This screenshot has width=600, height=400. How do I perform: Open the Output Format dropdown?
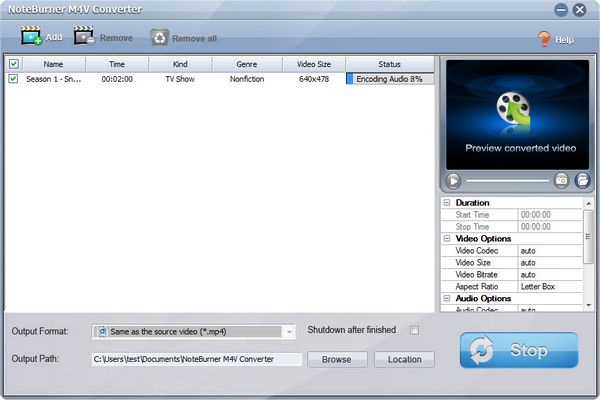coord(289,332)
